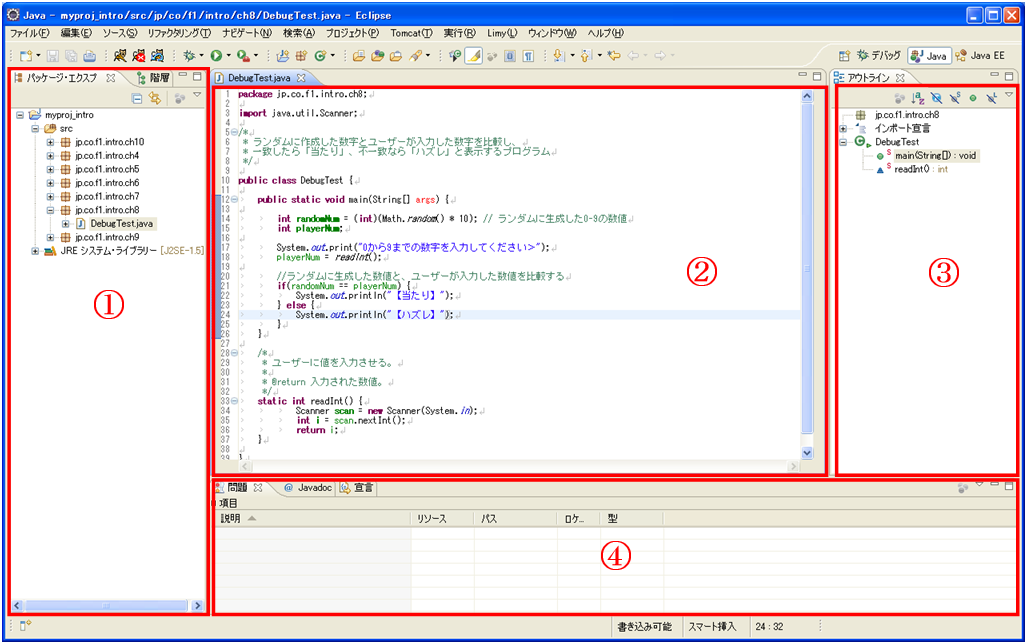Click the Open Perspective icon
The width and height of the screenshot is (1028, 643).
842,56
